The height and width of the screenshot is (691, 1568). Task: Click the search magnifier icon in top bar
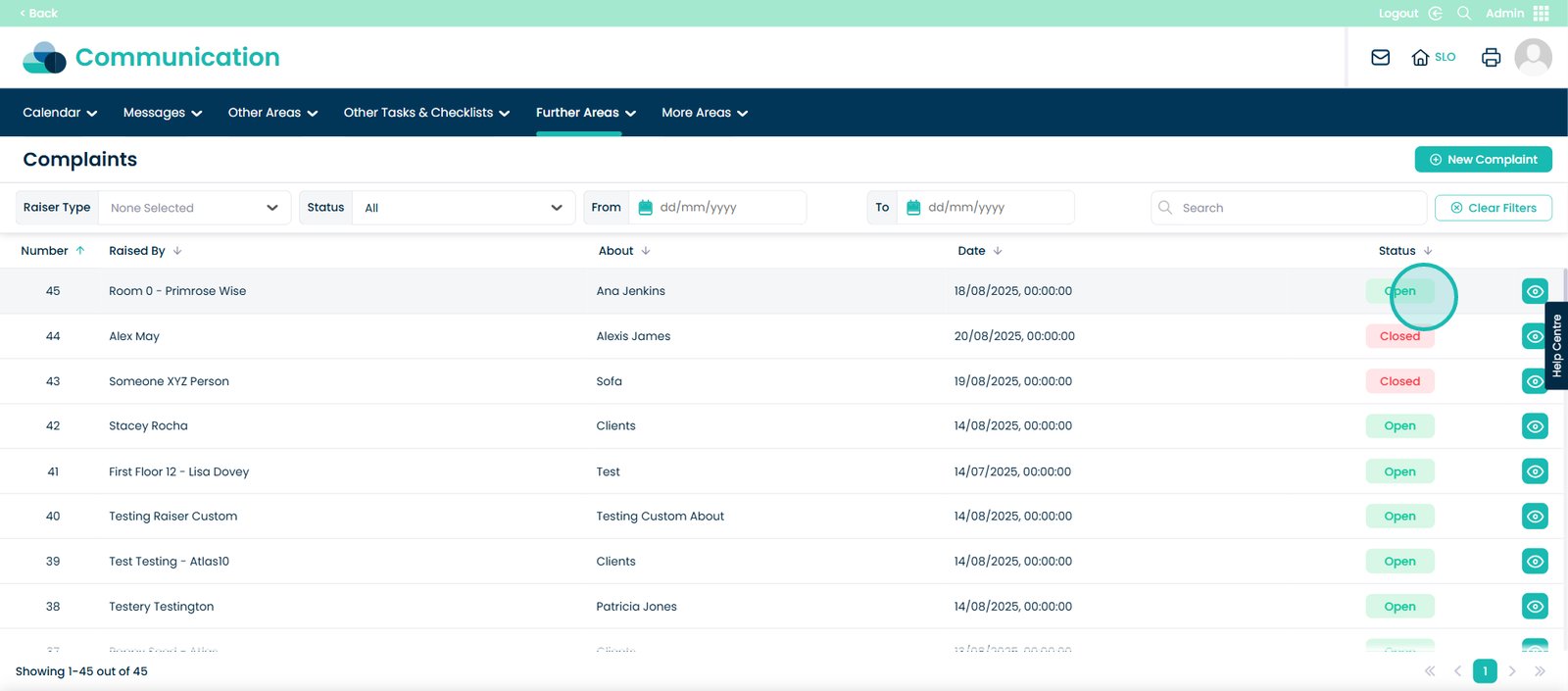pyautogui.click(x=1463, y=14)
